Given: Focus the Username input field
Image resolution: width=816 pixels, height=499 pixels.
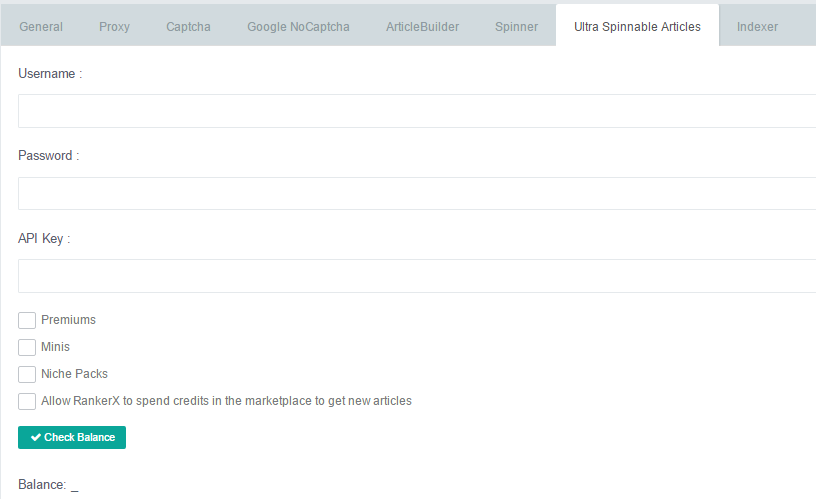Looking at the screenshot, I should (x=417, y=111).
